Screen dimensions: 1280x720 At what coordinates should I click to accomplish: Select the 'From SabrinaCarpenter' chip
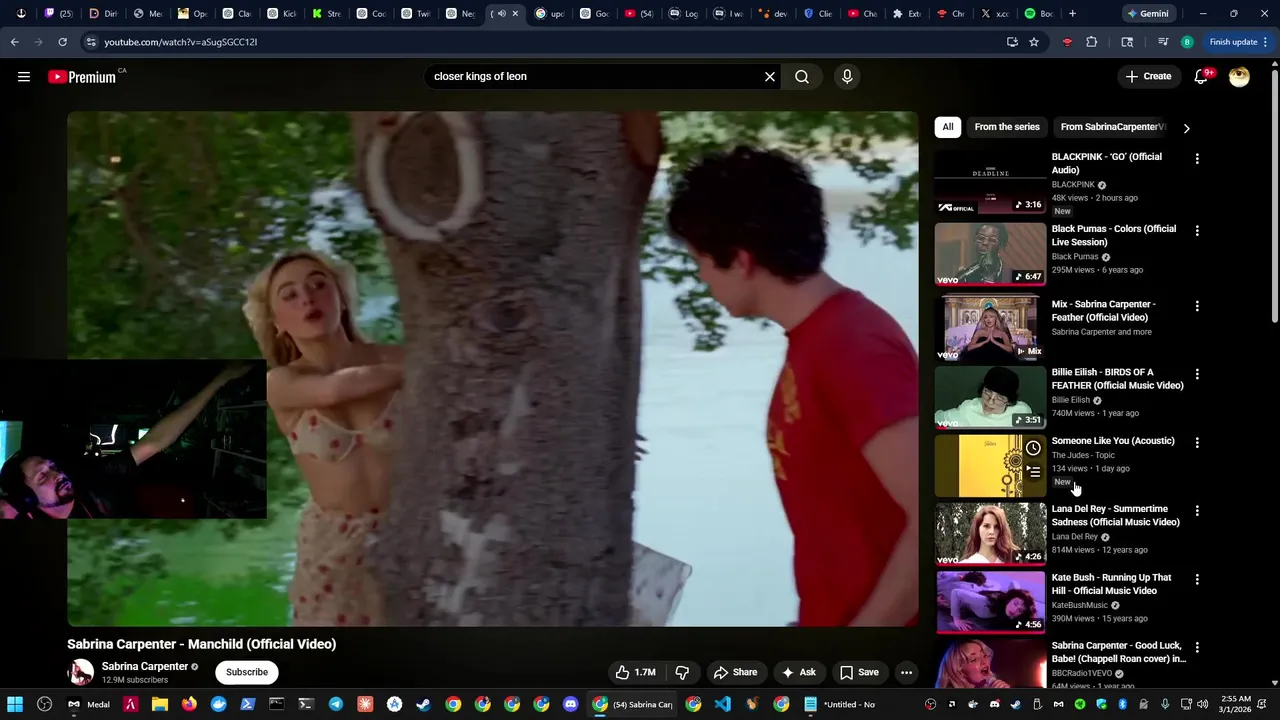pyautogui.click(x=1112, y=127)
